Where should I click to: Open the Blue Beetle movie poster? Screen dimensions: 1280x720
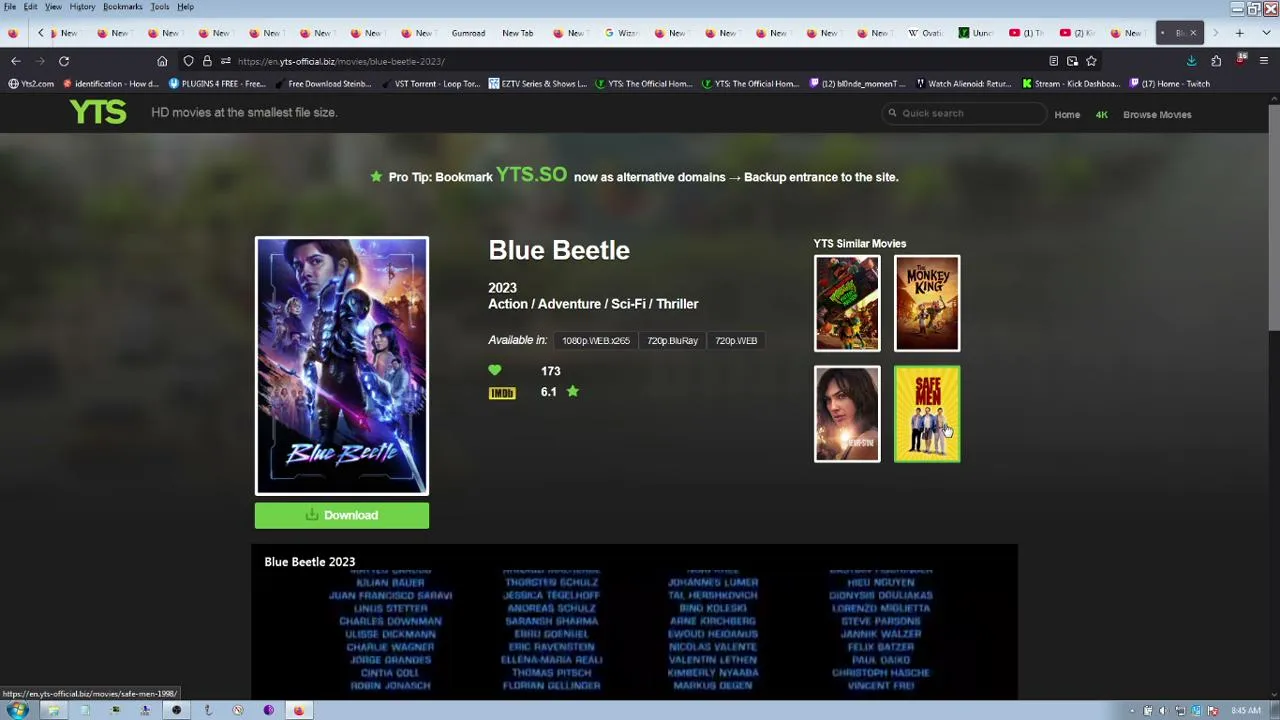click(x=342, y=366)
